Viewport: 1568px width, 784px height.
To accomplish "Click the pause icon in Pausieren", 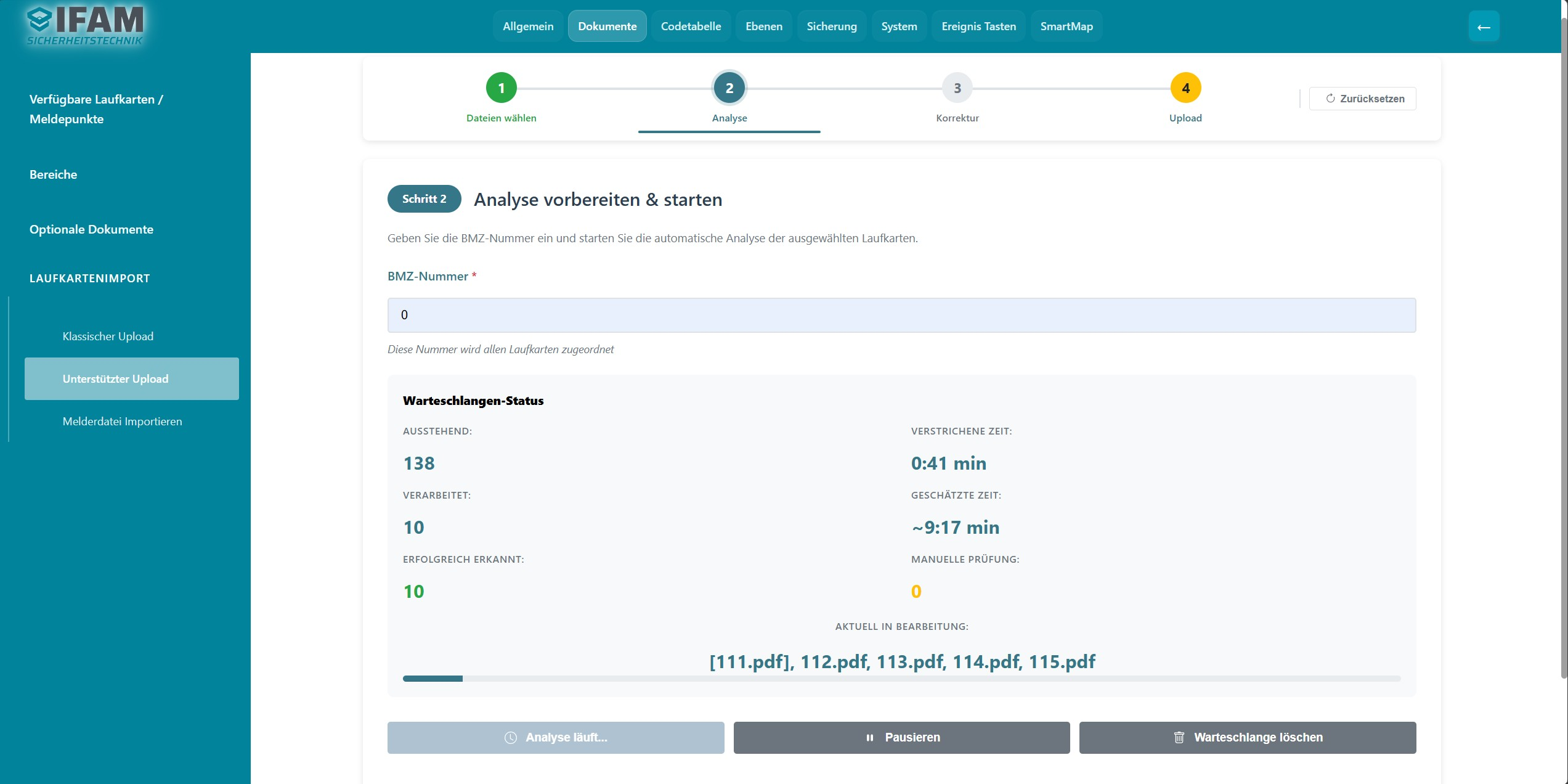I will pyautogui.click(x=870, y=738).
